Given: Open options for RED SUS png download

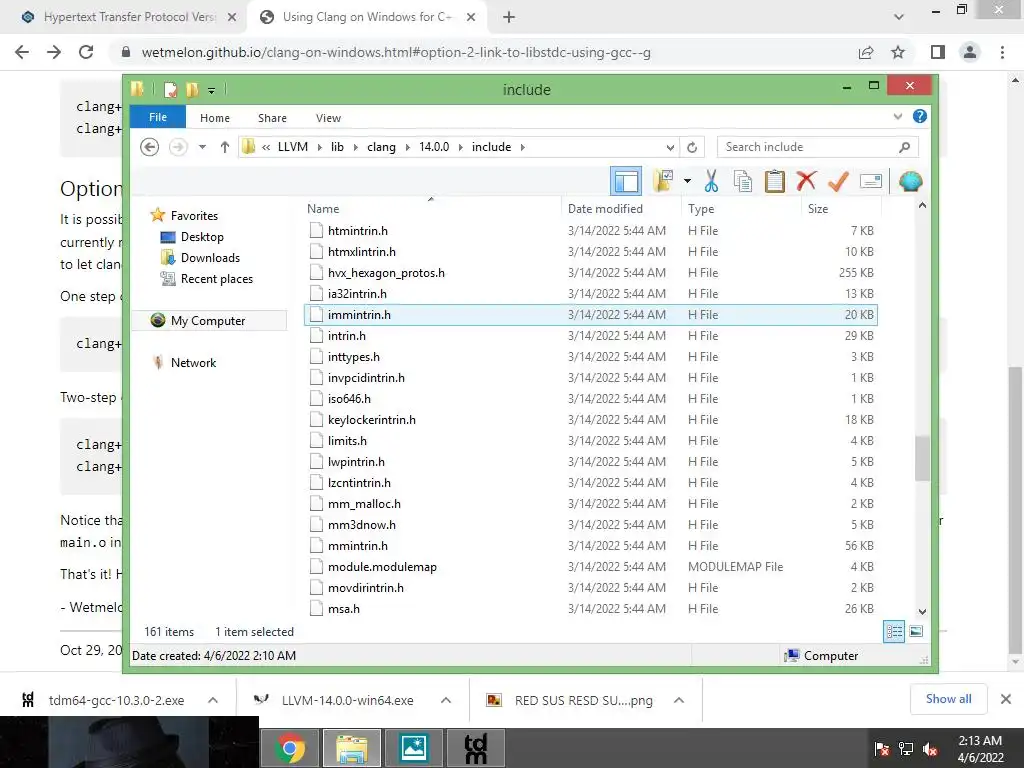Looking at the screenshot, I should point(679,700).
